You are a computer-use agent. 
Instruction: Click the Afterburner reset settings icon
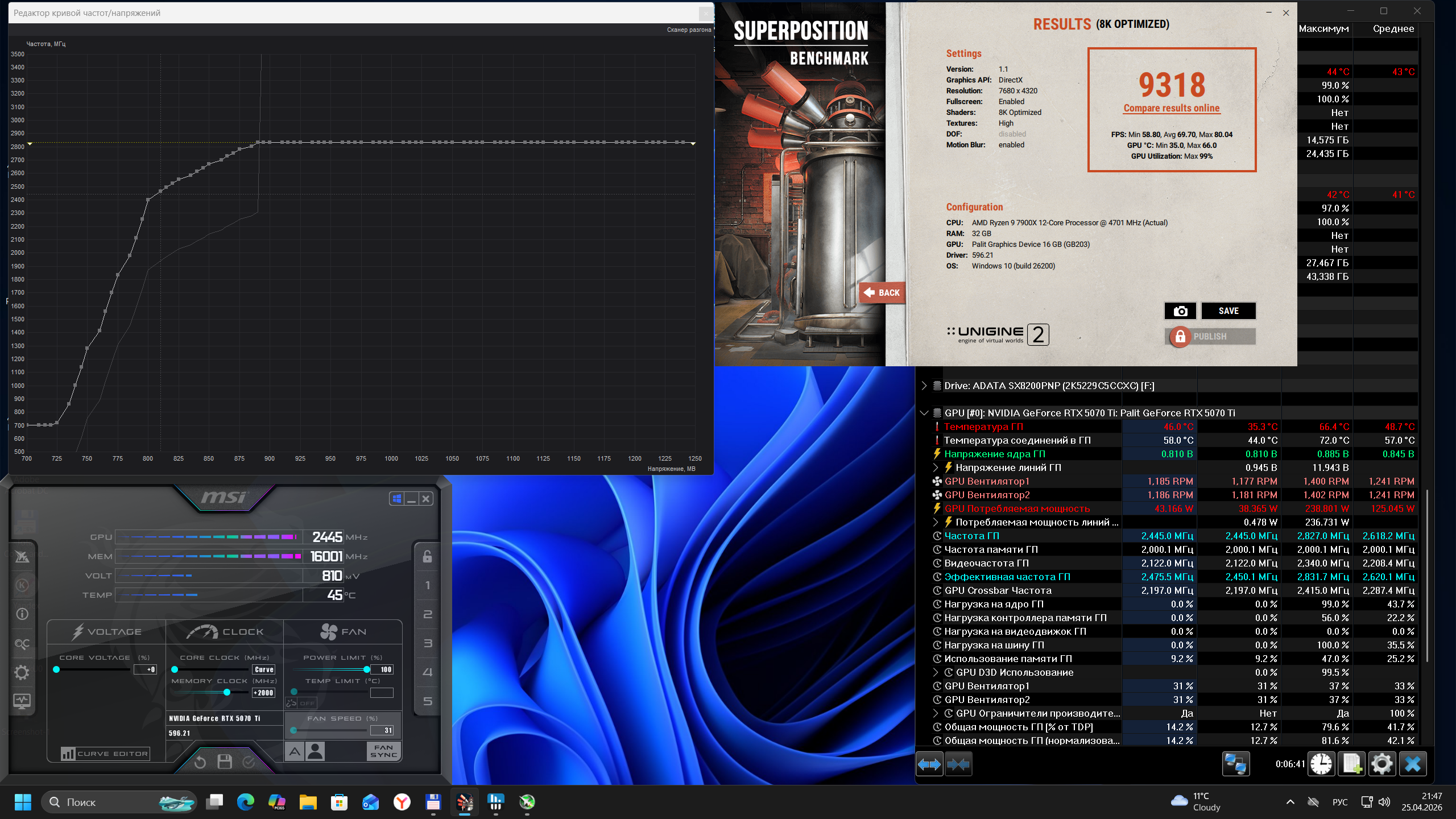tap(200, 762)
